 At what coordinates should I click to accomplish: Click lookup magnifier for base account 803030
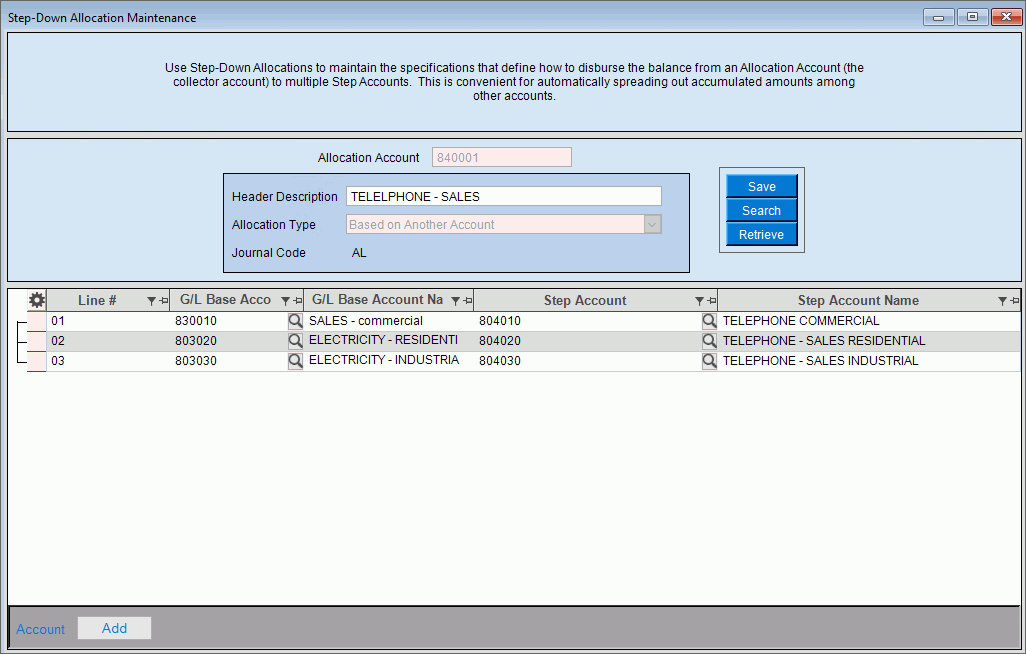pyautogui.click(x=295, y=361)
